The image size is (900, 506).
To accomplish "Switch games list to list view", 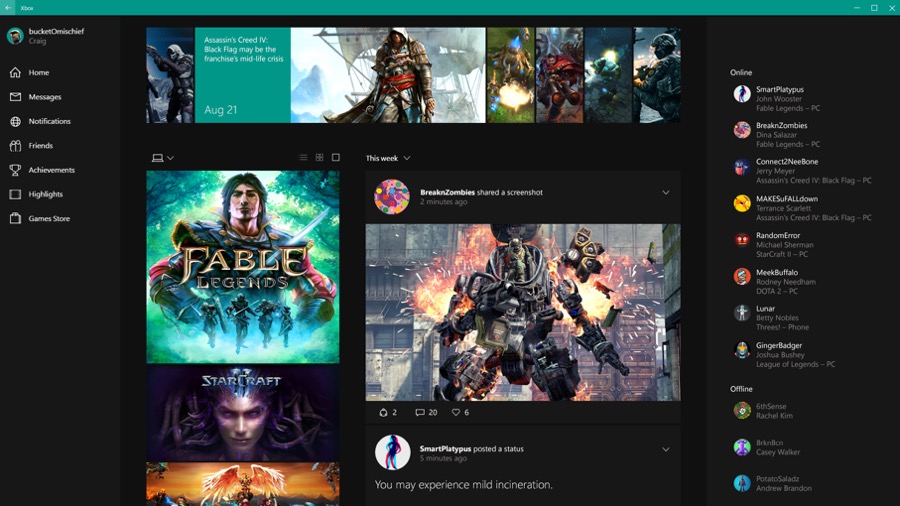I will (x=303, y=157).
